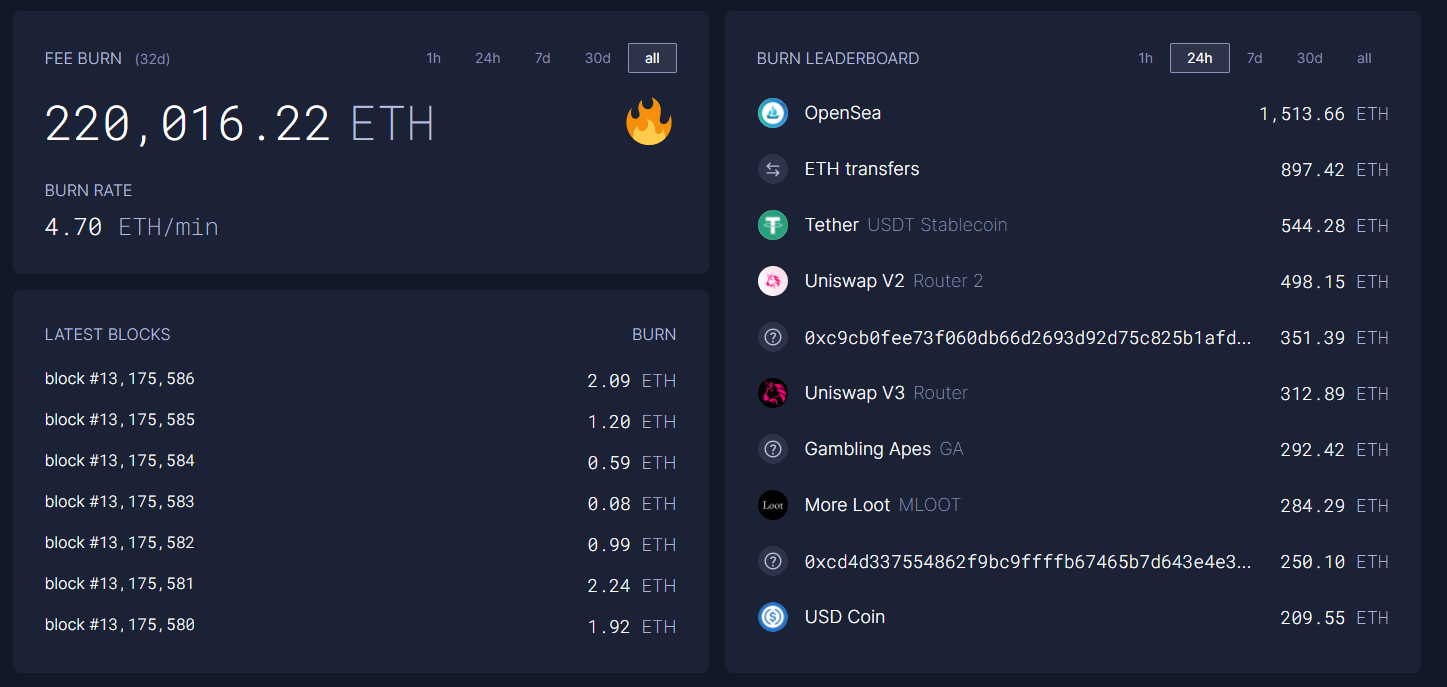The height and width of the screenshot is (687, 1447).
Task: Select 'all' period in Burn Leaderboard
Action: tap(1364, 58)
